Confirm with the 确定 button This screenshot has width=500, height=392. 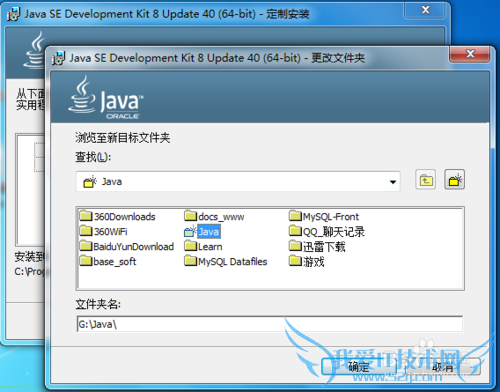pyautogui.click(x=359, y=367)
